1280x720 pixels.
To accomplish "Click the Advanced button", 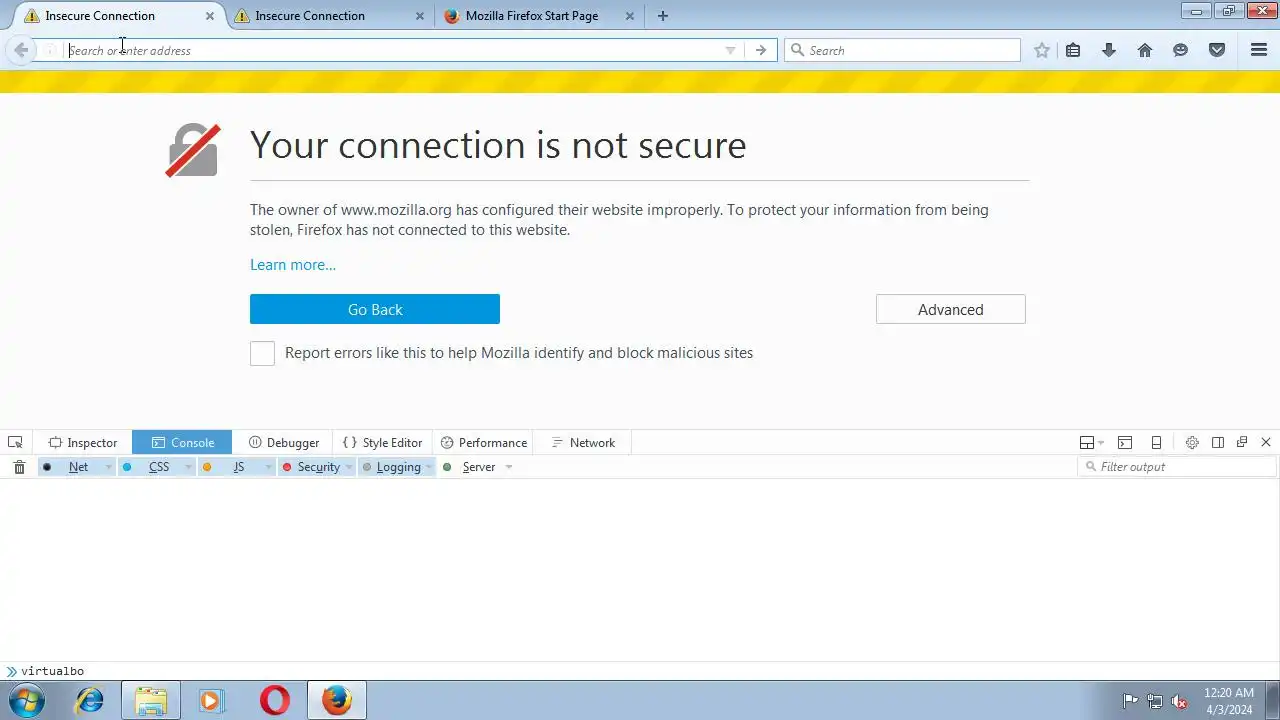I will (x=951, y=309).
